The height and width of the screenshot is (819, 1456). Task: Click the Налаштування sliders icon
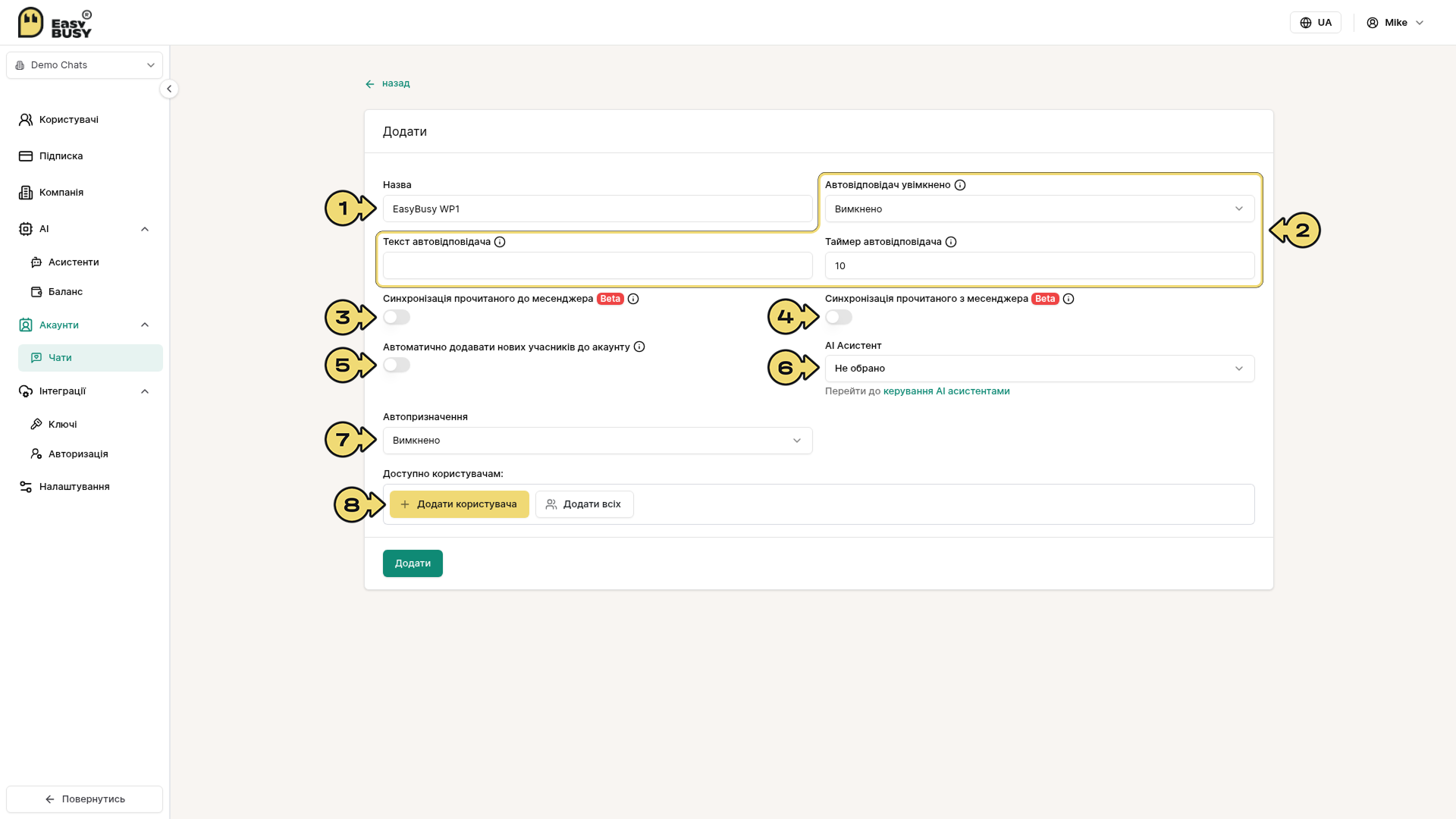click(x=26, y=487)
